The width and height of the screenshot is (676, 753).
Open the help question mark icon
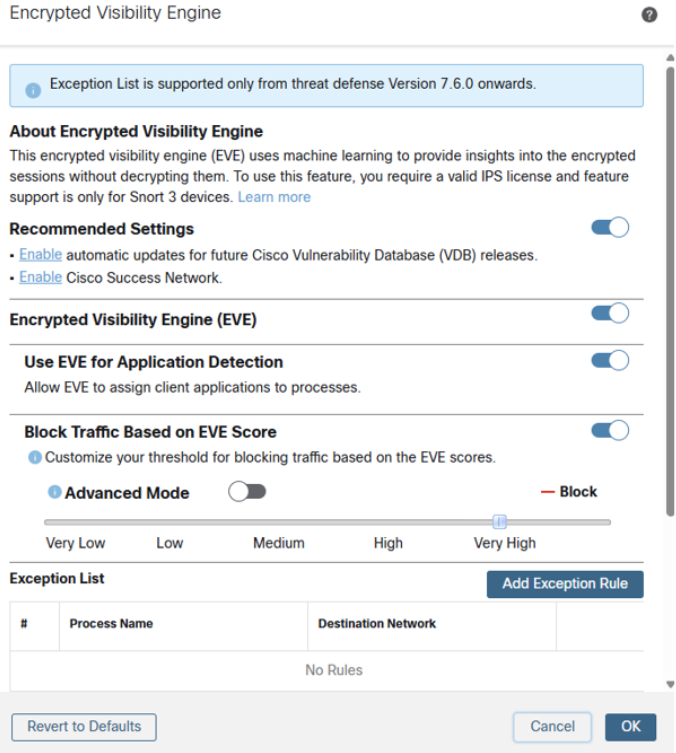pyautogui.click(x=649, y=15)
